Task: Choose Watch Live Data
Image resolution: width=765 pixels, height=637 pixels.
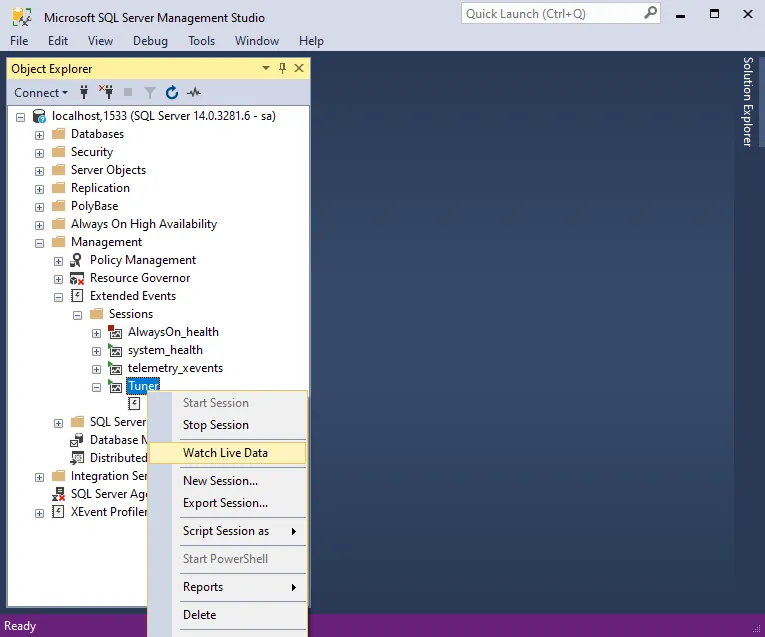Action: [x=227, y=453]
